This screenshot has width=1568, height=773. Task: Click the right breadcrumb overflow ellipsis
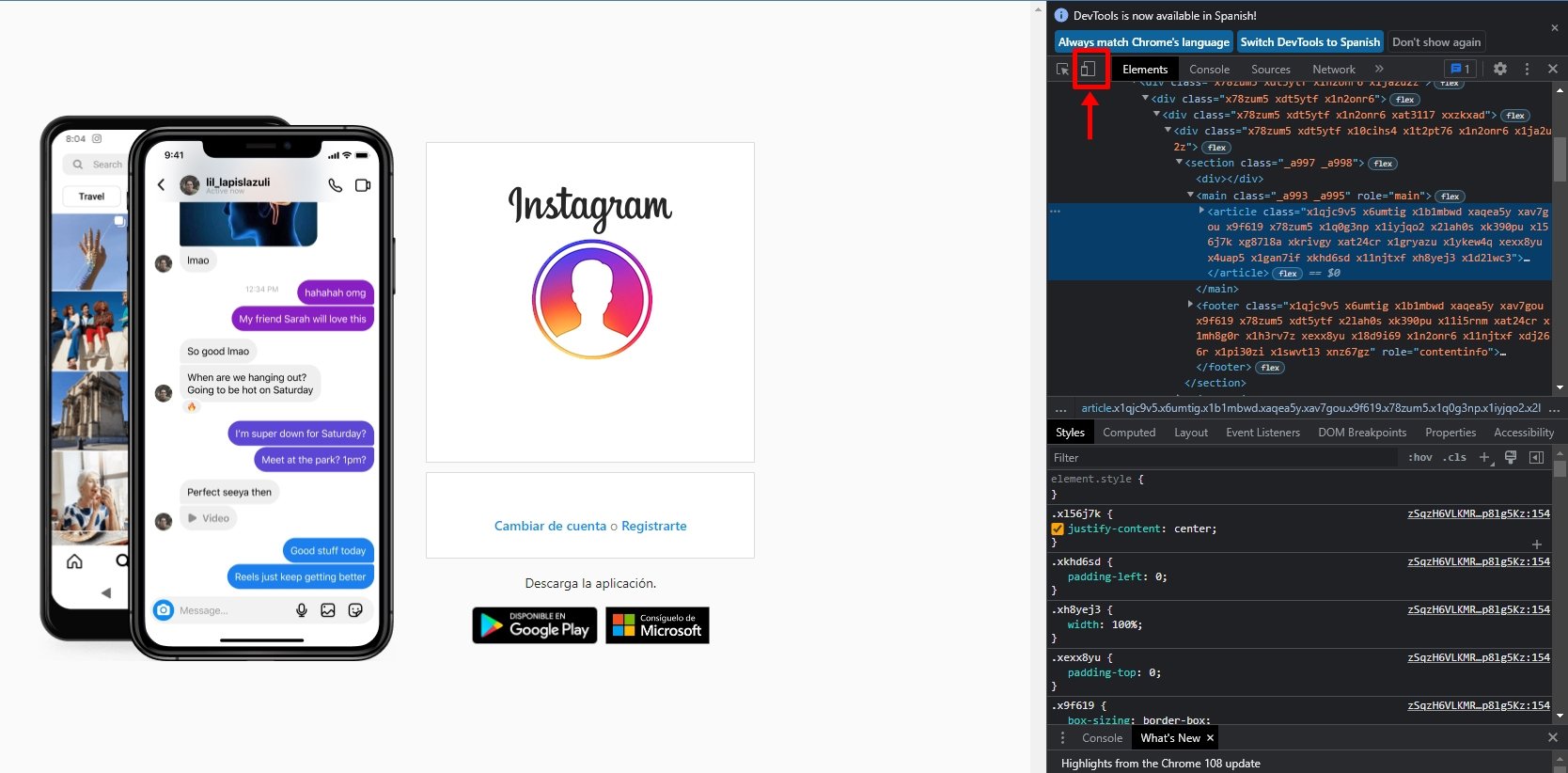coord(1554,408)
